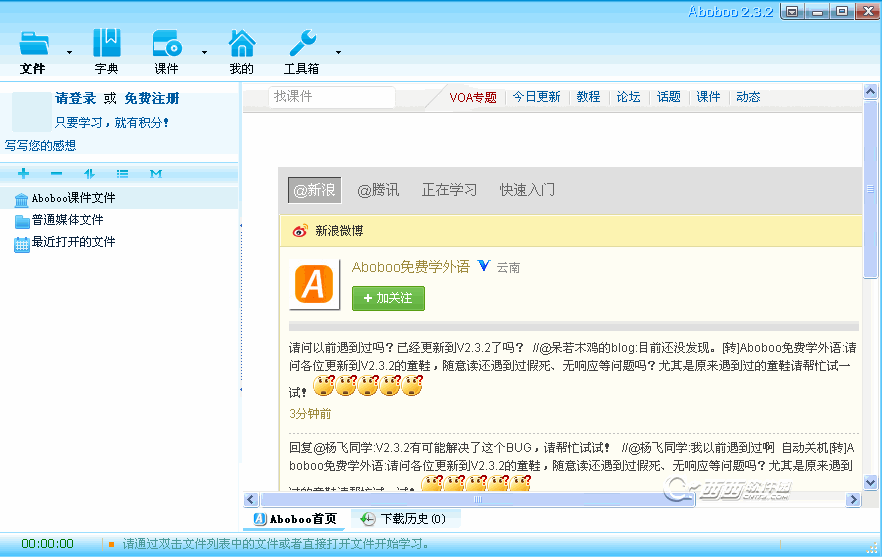882x557 pixels.
Task: Add file with plus icon
Action: coord(24,173)
